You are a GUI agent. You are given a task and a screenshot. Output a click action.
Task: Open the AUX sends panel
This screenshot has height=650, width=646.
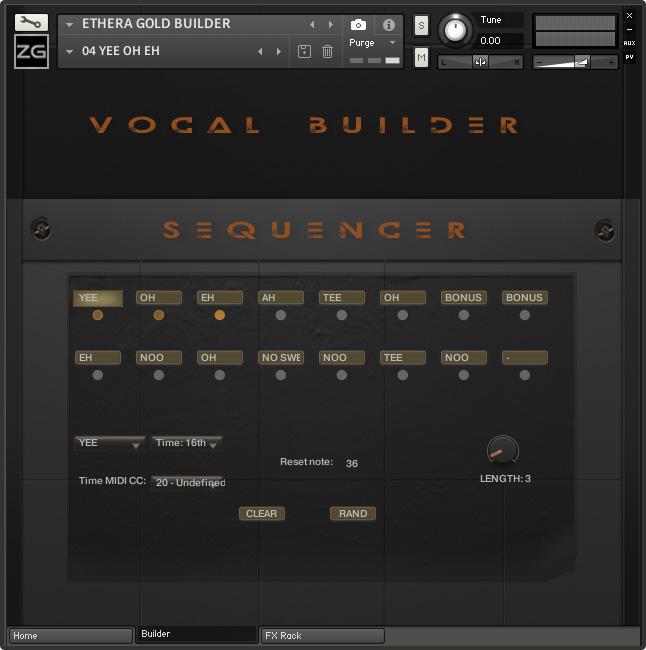click(x=629, y=43)
